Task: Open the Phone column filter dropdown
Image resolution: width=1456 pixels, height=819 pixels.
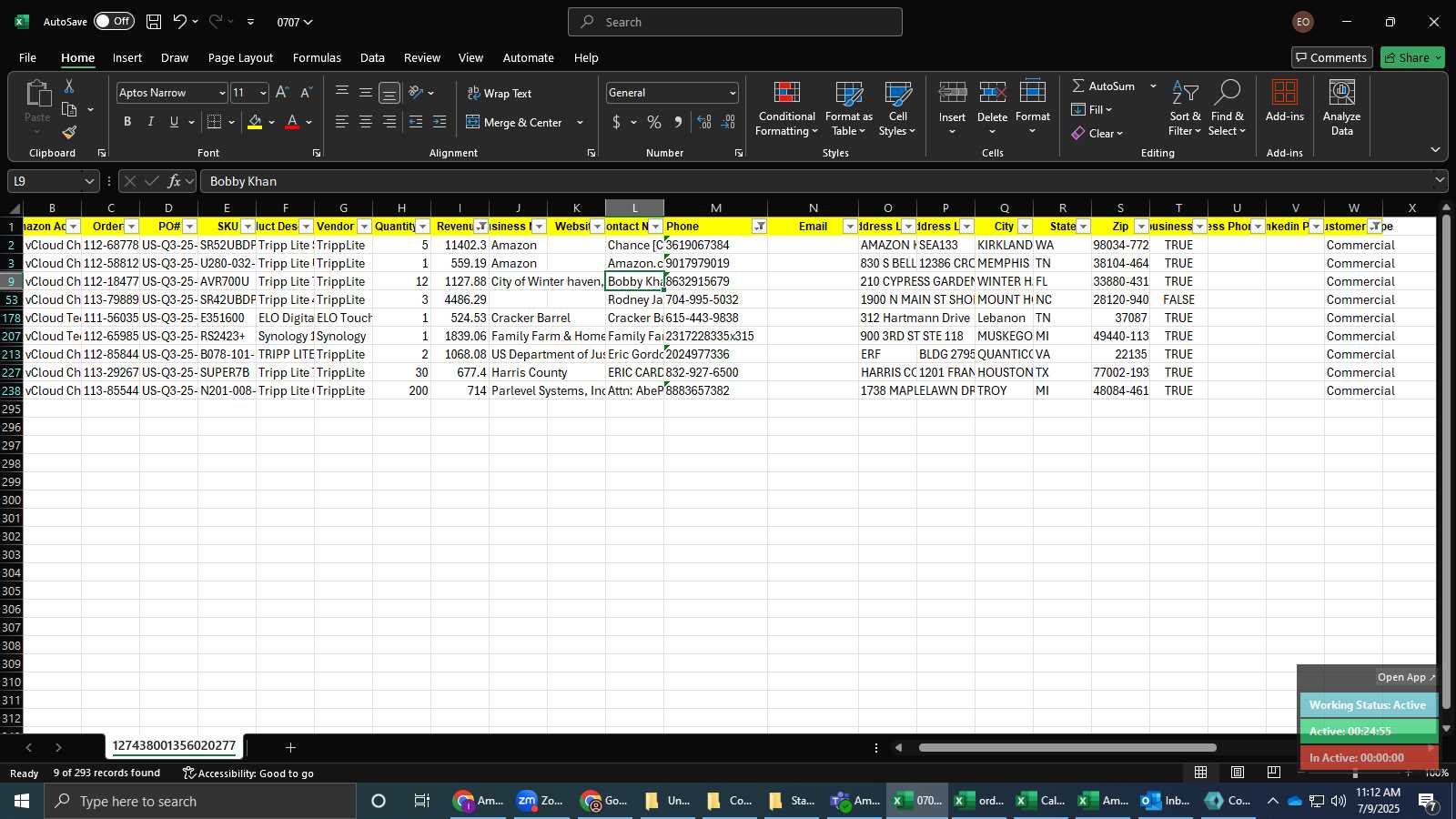Action: [759, 227]
